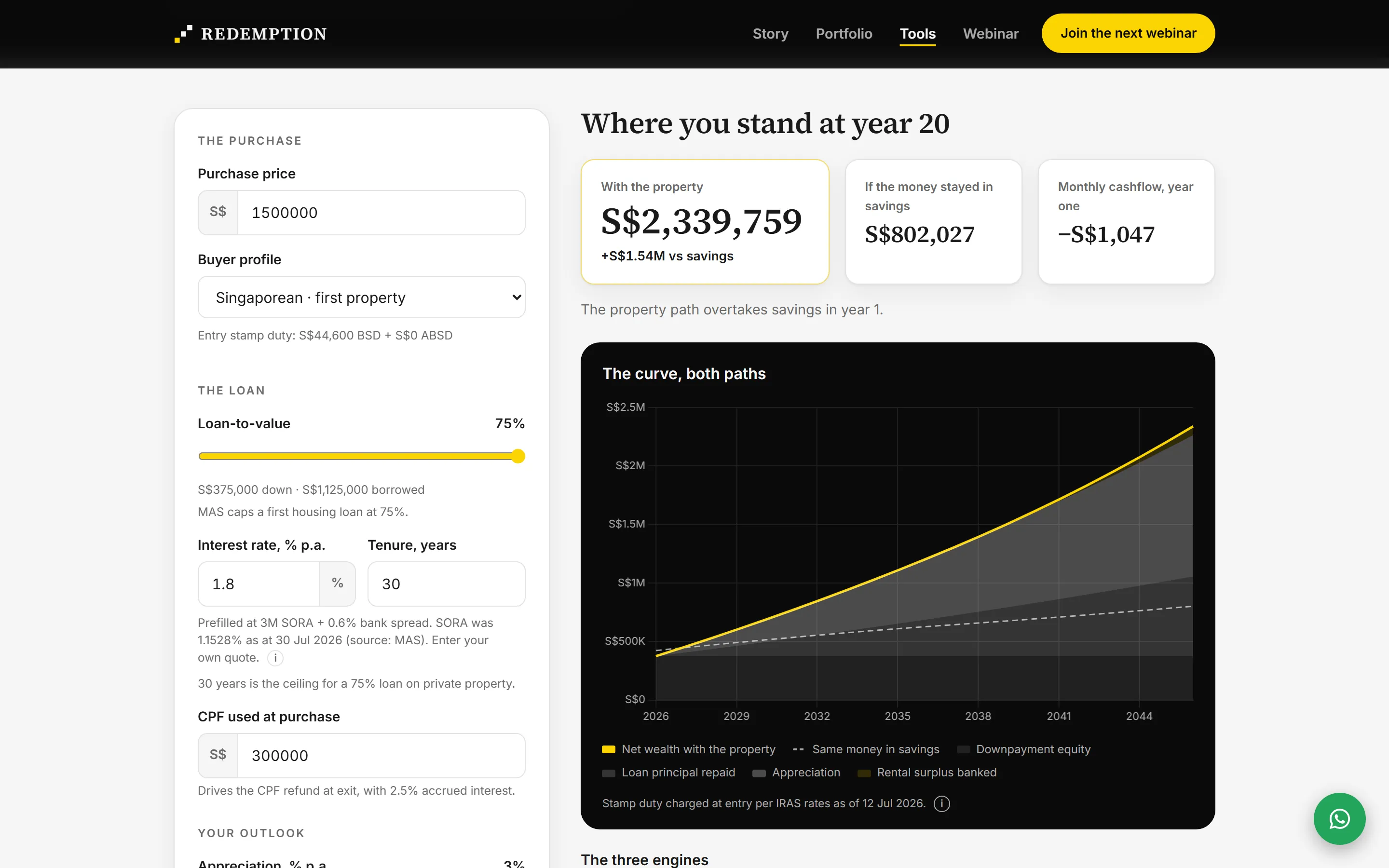This screenshot has height=868, width=1389.
Task: Focus the CPF used at purchase field
Action: (381, 756)
